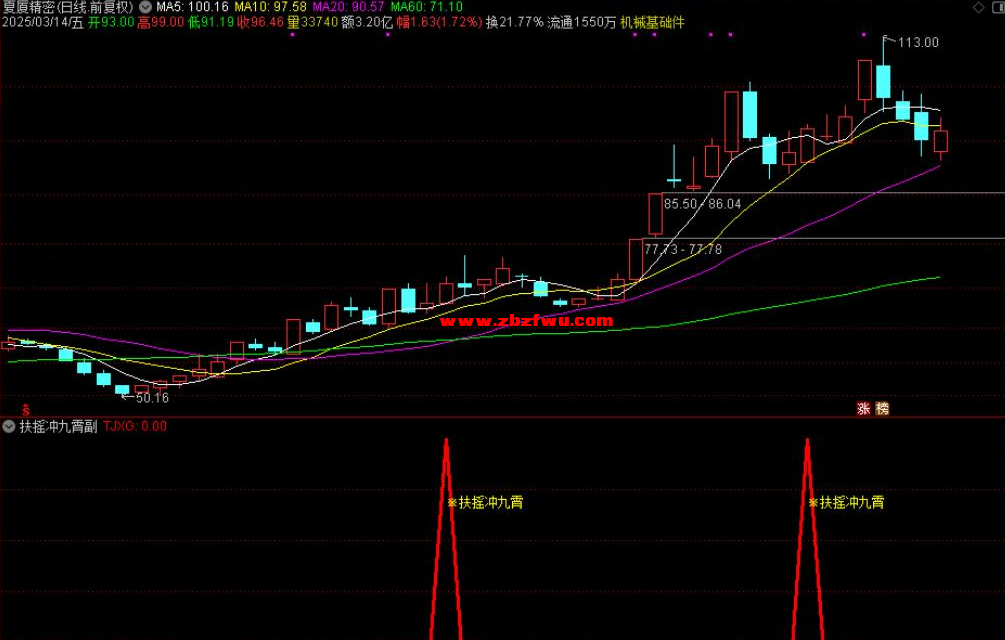
Task: Click the diamond icon in the top-right corner
Action: [x=979, y=7]
